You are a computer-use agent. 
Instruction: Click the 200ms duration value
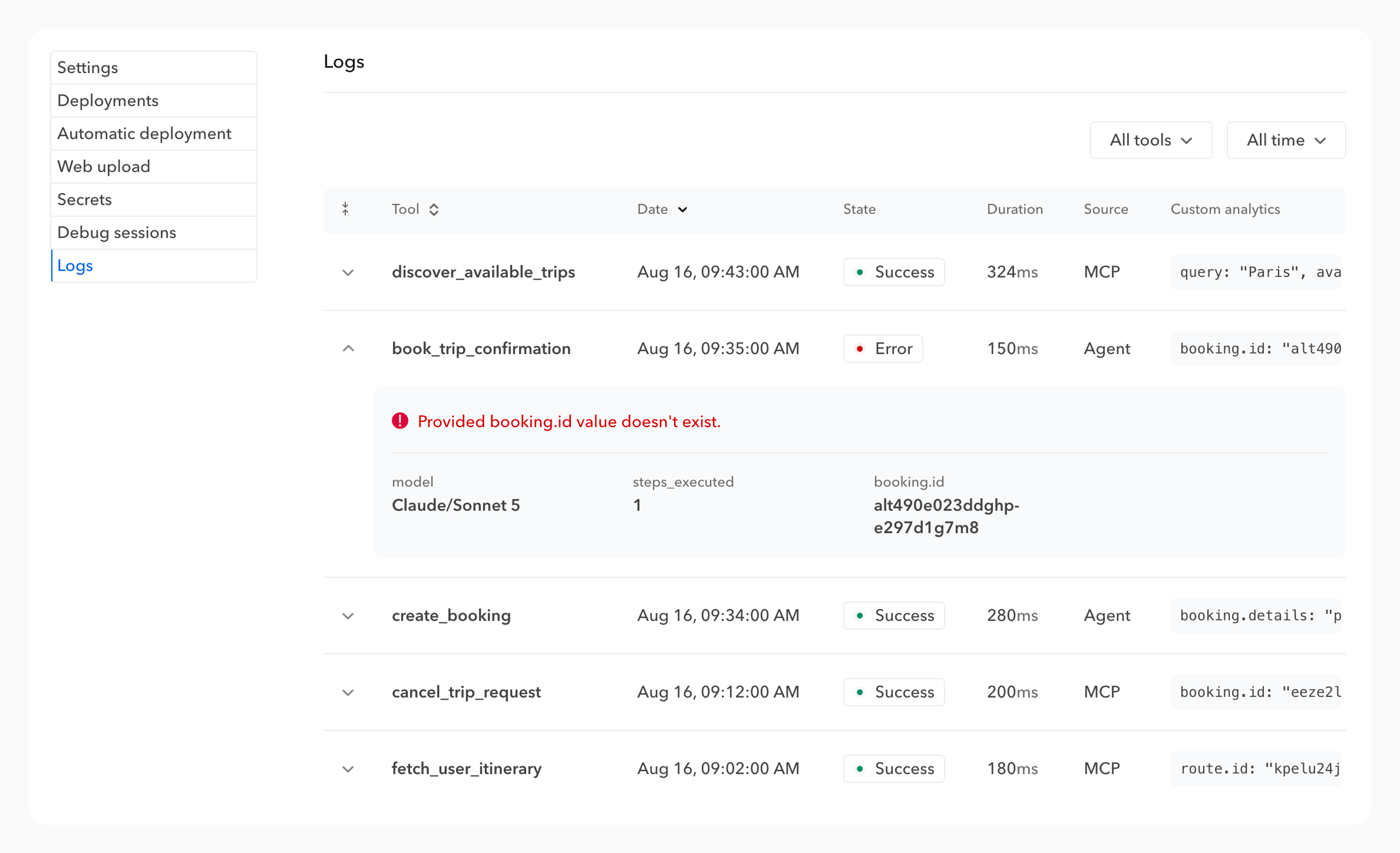pyautogui.click(x=1012, y=692)
